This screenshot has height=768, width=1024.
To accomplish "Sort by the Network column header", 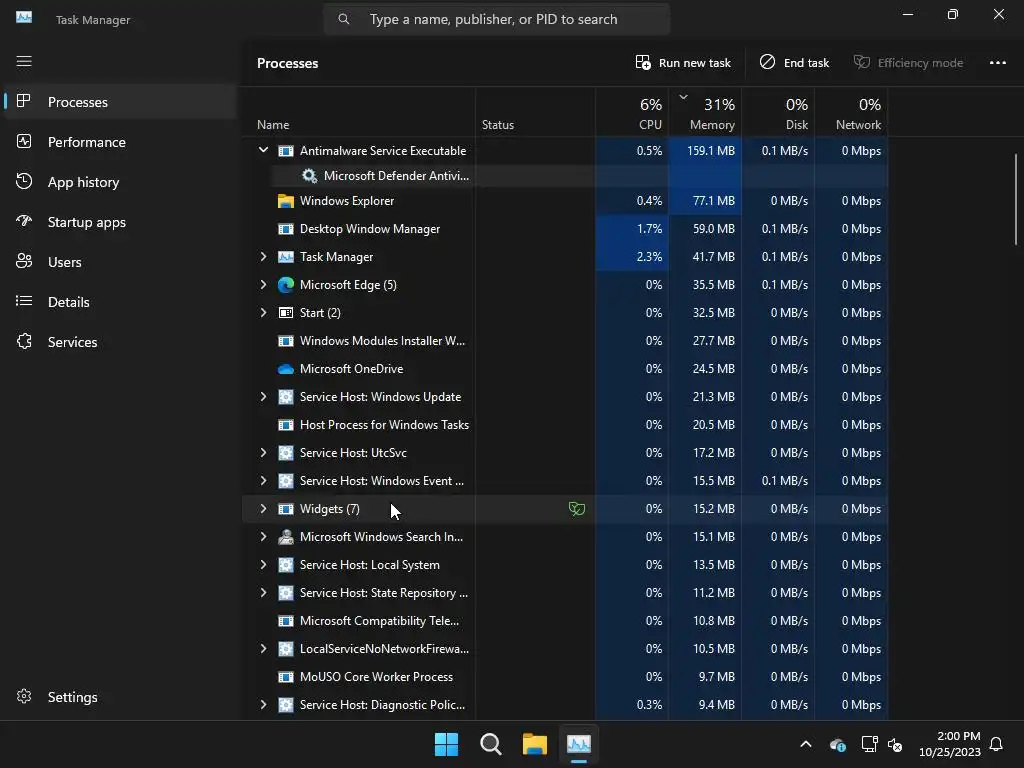I will click(851, 114).
